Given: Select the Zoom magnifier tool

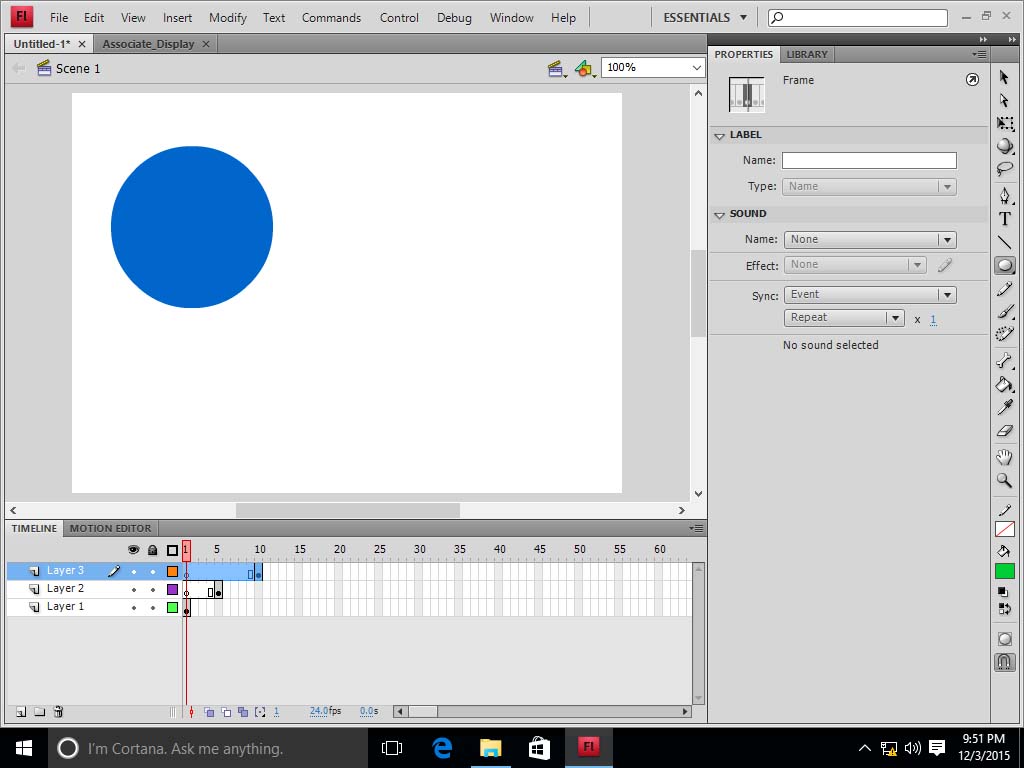Looking at the screenshot, I should pyautogui.click(x=1004, y=480).
